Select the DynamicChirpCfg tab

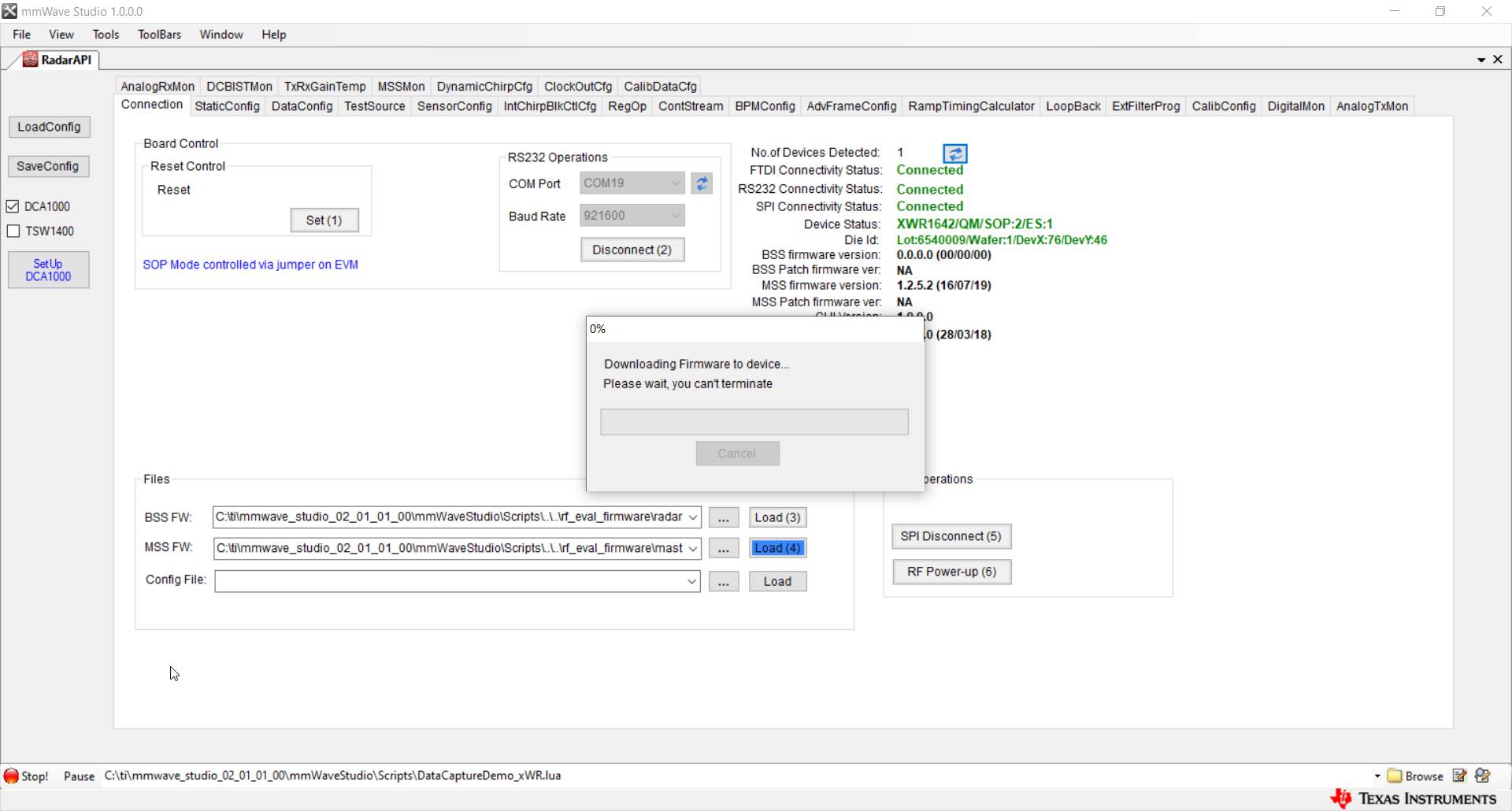click(x=484, y=87)
